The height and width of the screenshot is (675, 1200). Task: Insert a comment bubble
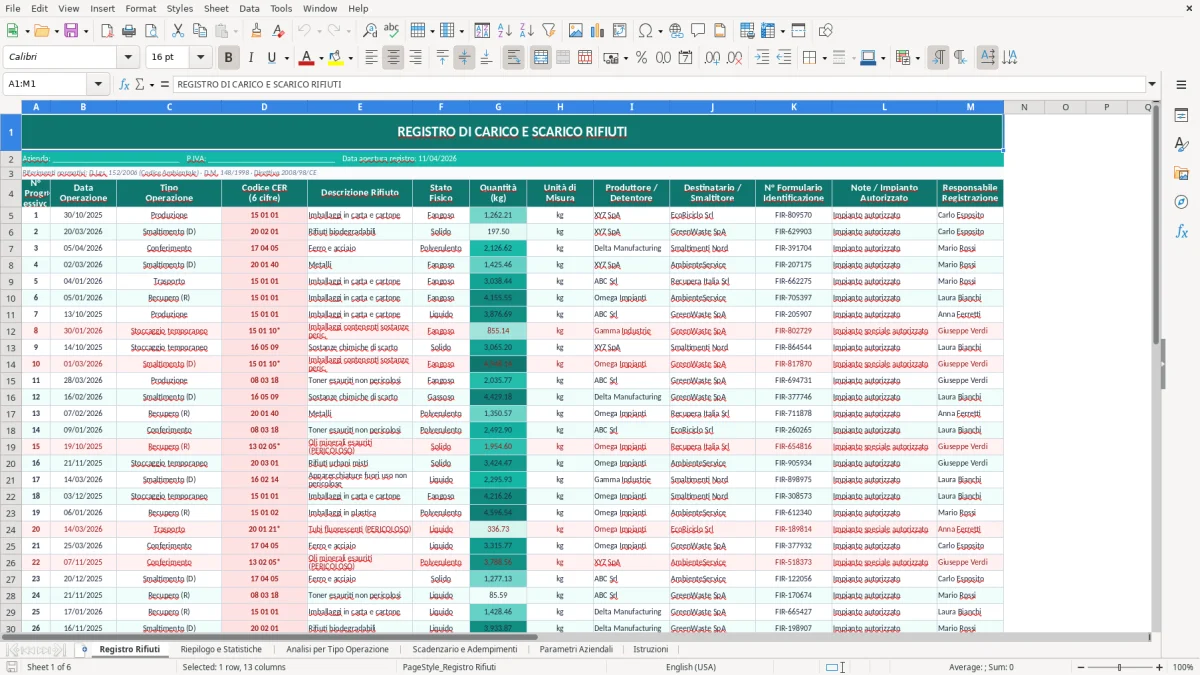[698, 31]
